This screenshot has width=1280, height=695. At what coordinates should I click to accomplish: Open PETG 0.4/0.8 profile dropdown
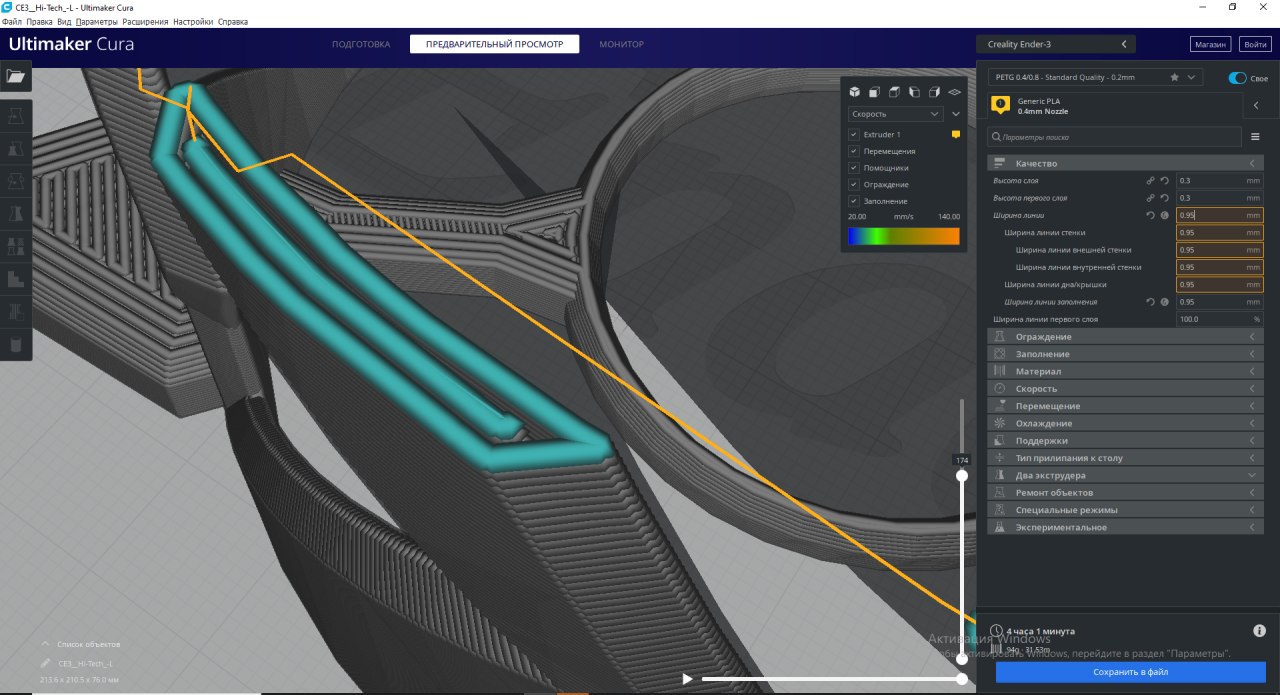coord(1095,77)
